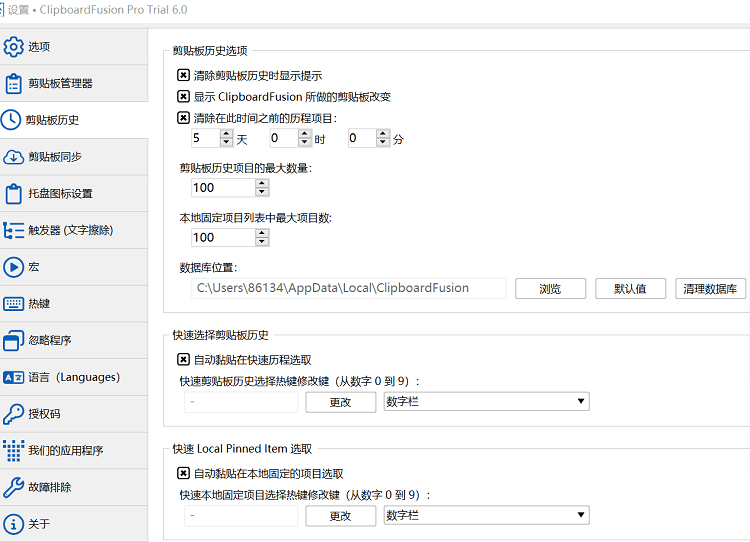Click the hours field showing 0
The height and width of the screenshot is (542, 750).
point(284,138)
